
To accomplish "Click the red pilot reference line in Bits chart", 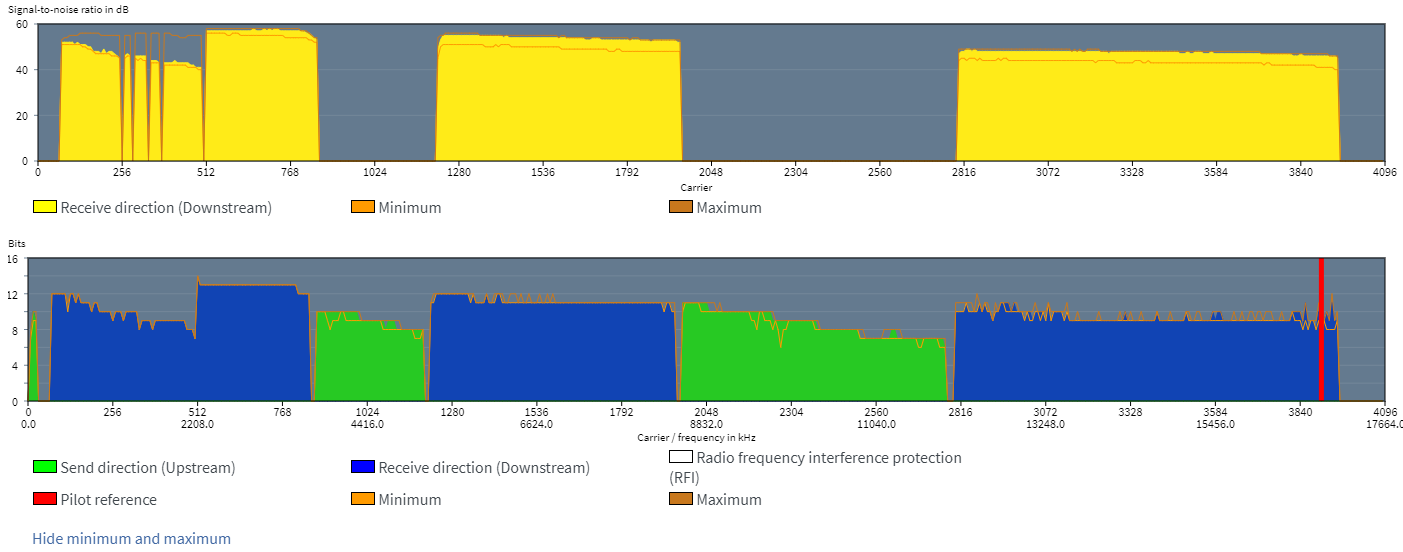I will pyautogui.click(x=1321, y=330).
